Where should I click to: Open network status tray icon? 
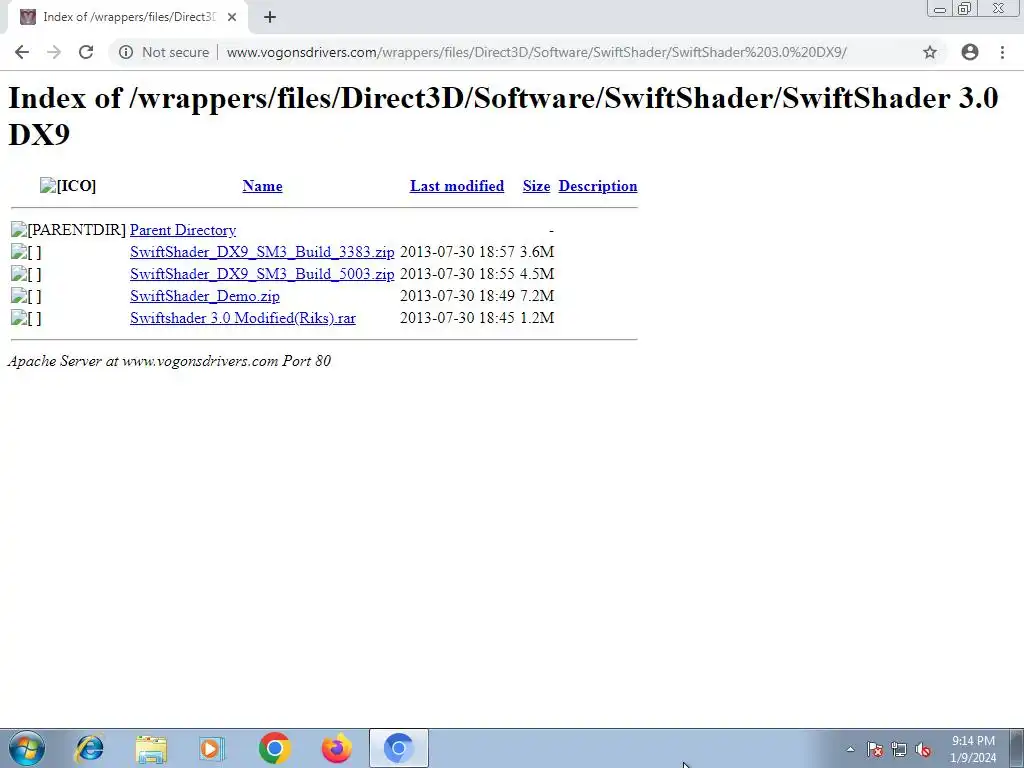(x=899, y=749)
